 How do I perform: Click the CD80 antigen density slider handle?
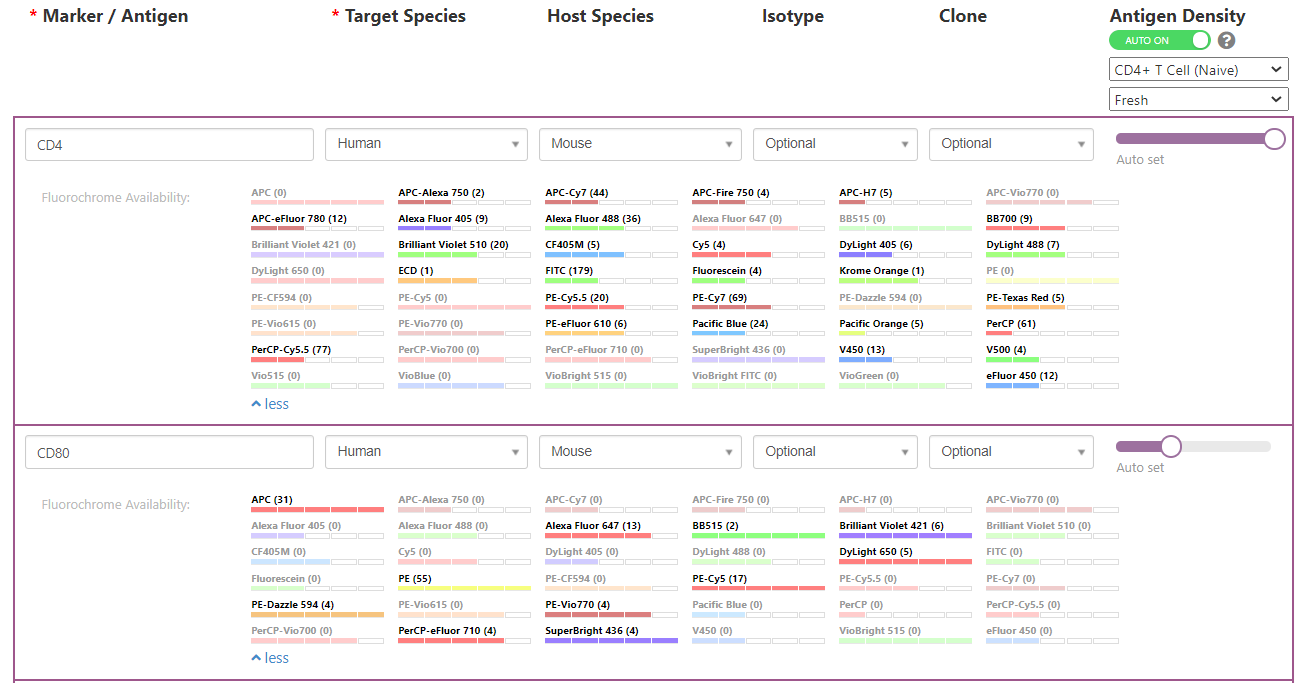pyautogui.click(x=1171, y=446)
